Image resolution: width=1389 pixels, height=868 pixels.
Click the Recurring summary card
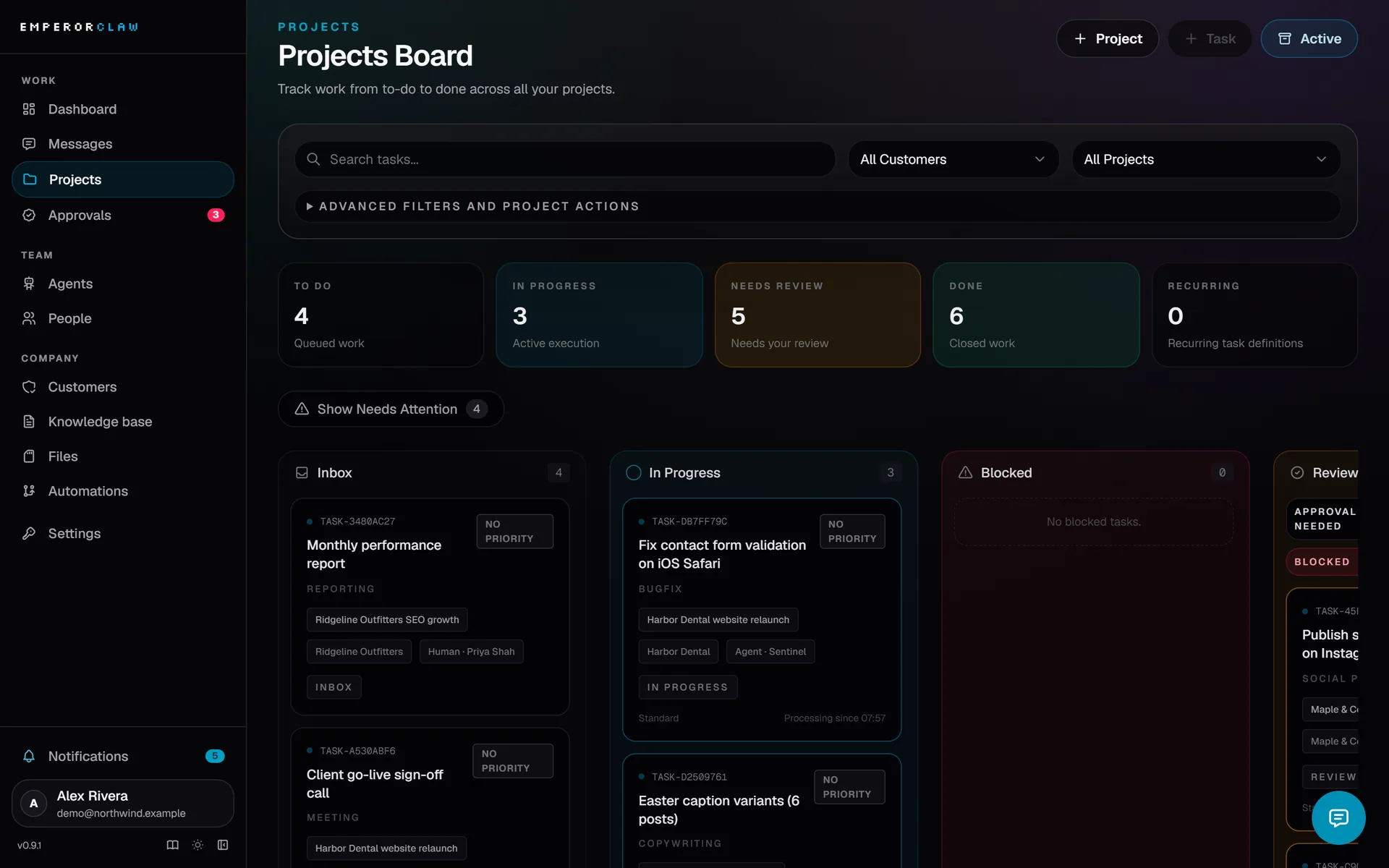[1254, 315]
